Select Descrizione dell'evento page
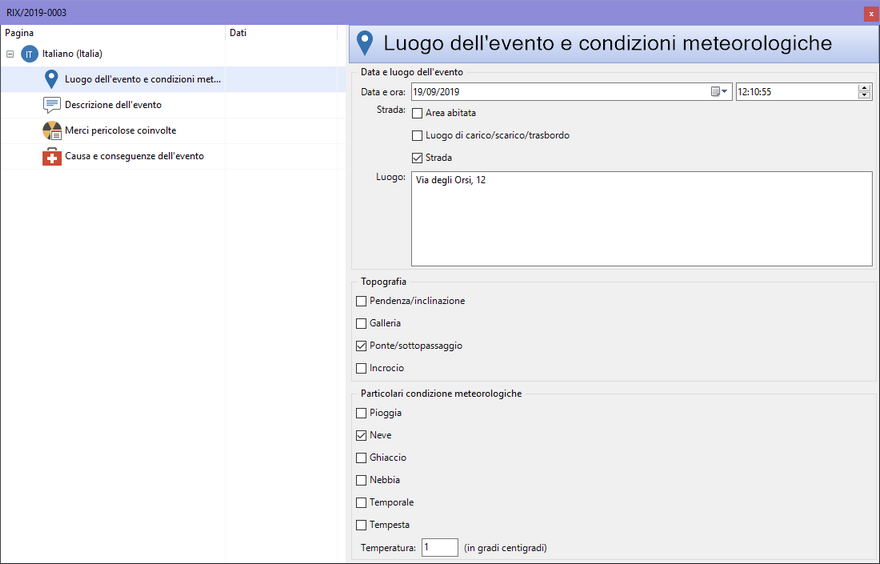Image resolution: width=880 pixels, height=564 pixels. click(x=113, y=105)
